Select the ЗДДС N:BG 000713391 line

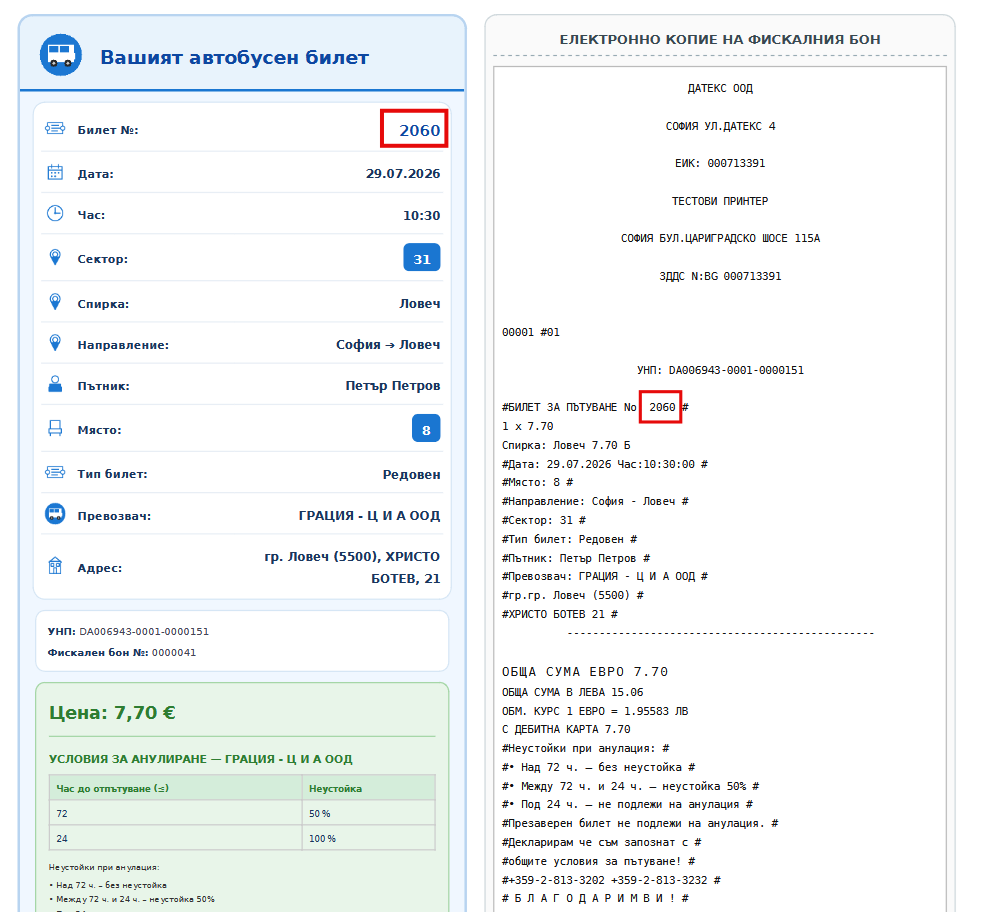(x=720, y=276)
